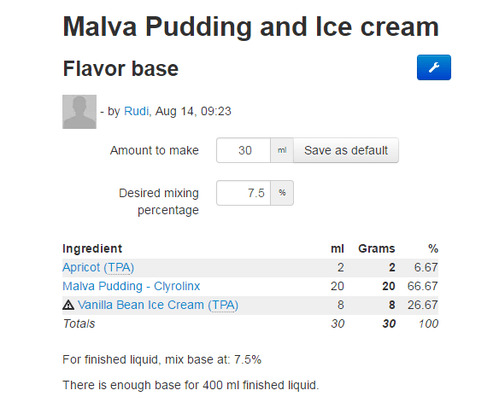Click the Ingredient column header
499x402 pixels.
click(92, 249)
